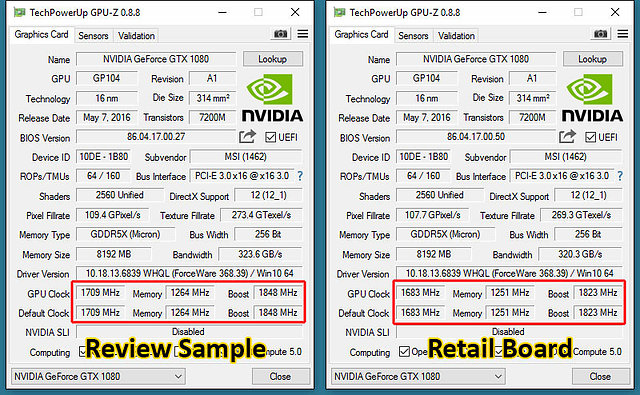This screenshot has height=395, width=640.
Task: Click Transistors 7200M field in left window
Action: (212, 118)
